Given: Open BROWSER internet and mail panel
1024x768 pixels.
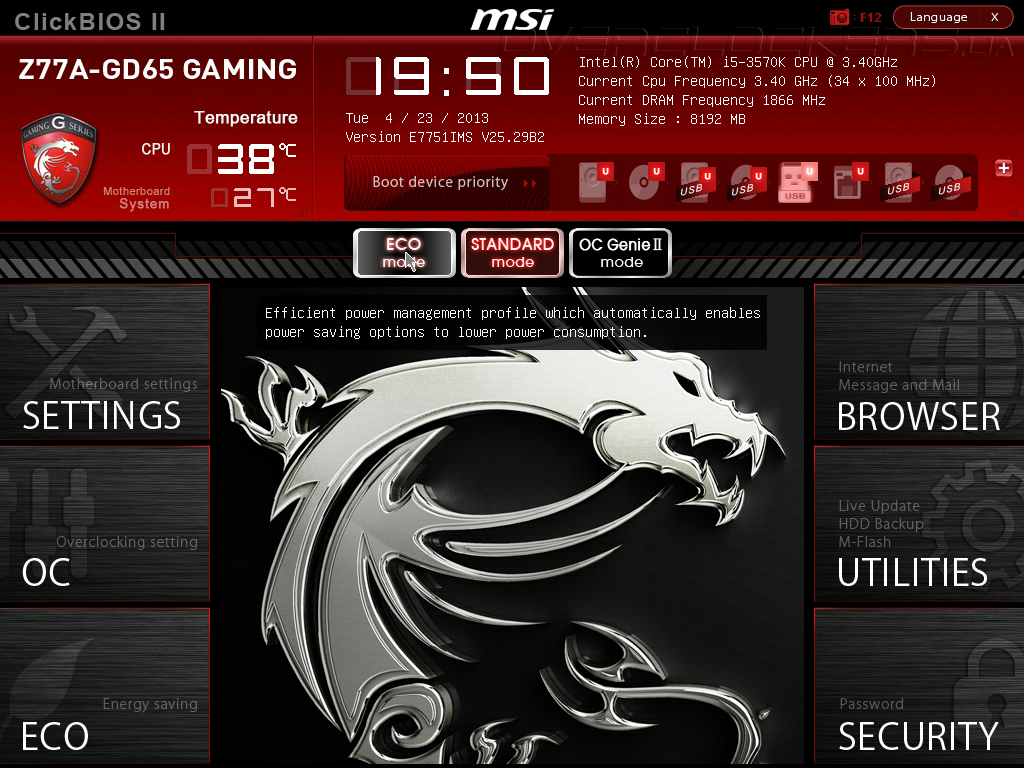Looking at the screenshot, I should pos(919,362).
